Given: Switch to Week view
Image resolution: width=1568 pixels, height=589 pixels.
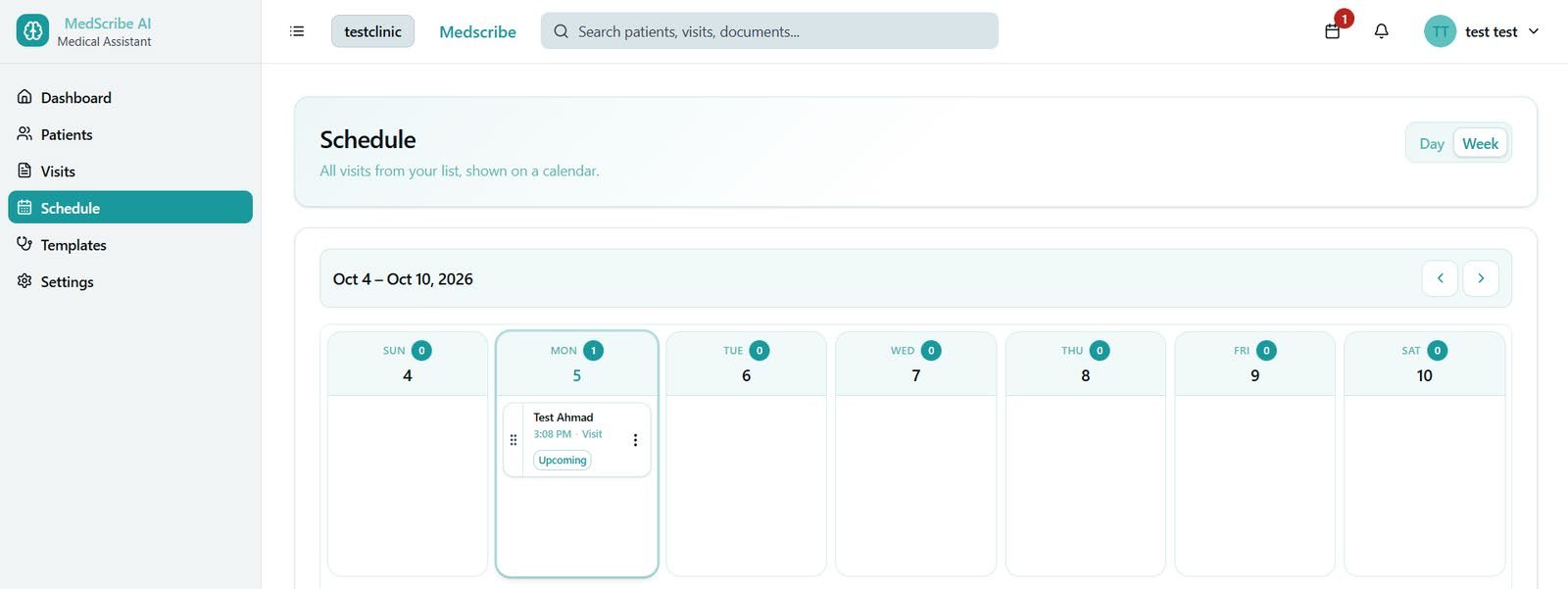Looking at the screenshot, I should (1480, 144).
